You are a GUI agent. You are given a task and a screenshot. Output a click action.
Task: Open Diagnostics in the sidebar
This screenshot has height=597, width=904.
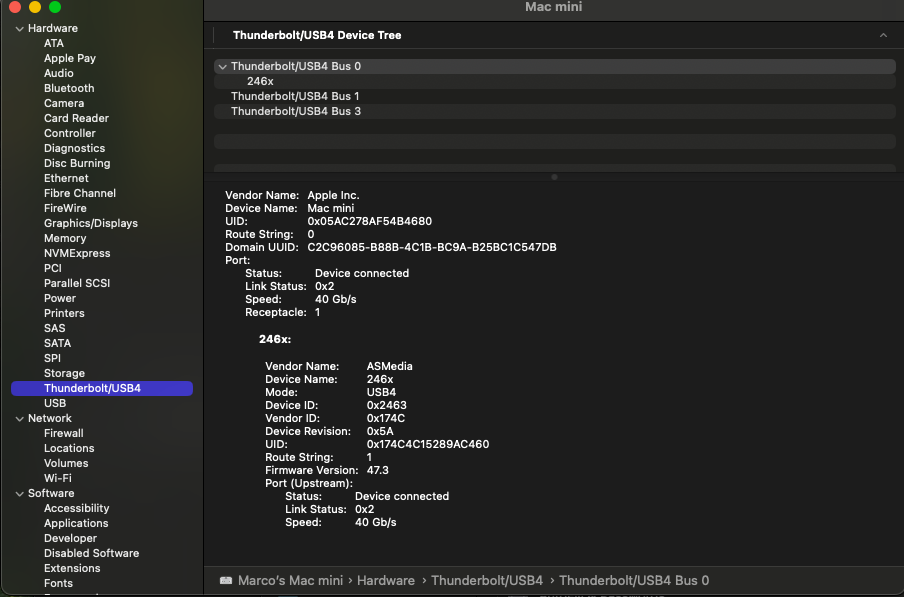(x=74, y=148)
